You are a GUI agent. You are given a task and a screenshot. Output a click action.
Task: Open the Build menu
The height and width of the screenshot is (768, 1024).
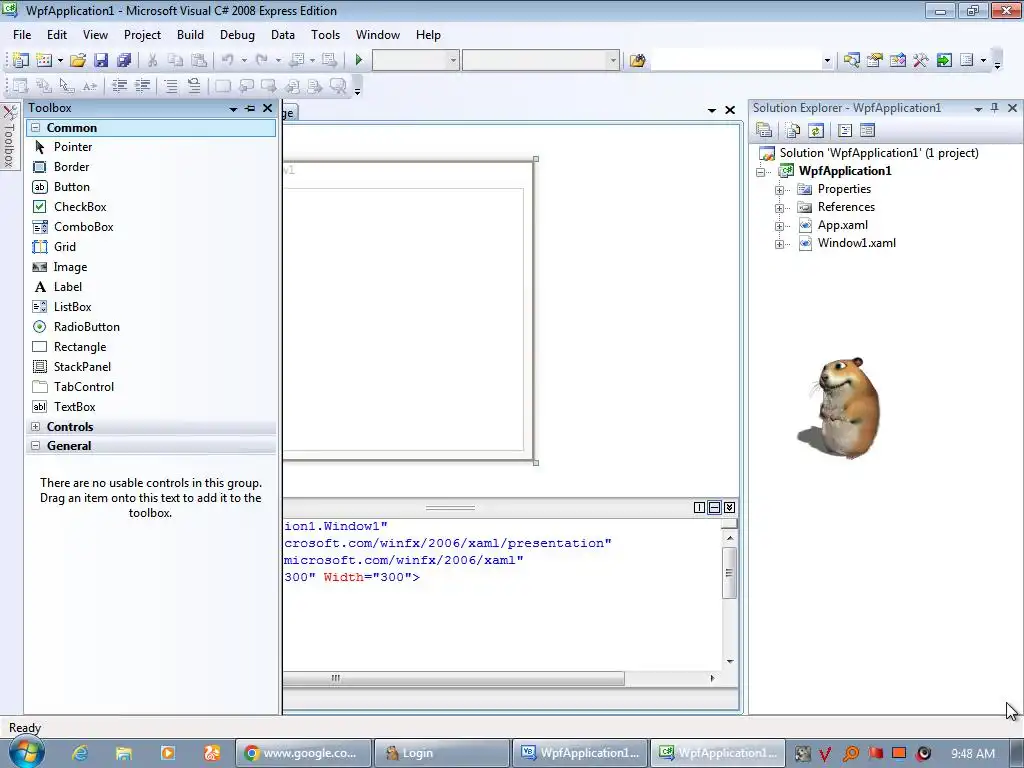point(190,35)
